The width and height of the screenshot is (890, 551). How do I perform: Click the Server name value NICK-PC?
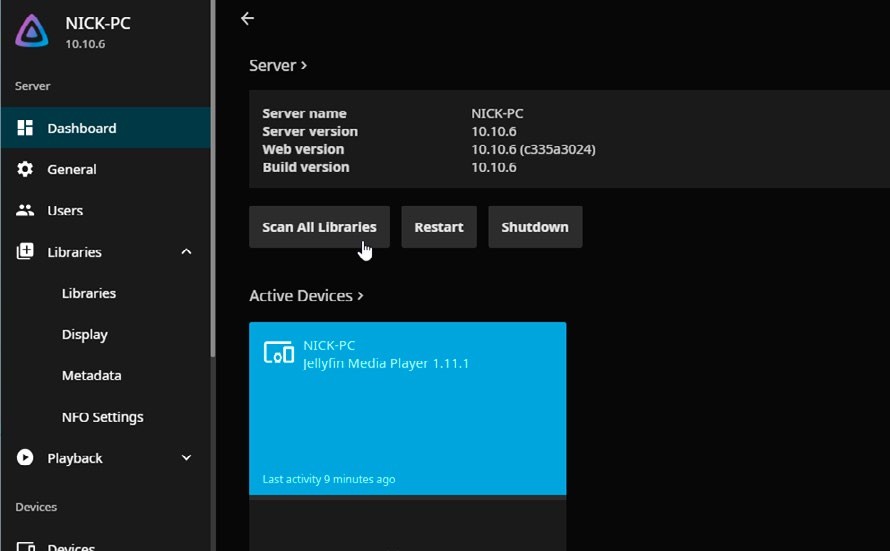(x=497, y=113)
